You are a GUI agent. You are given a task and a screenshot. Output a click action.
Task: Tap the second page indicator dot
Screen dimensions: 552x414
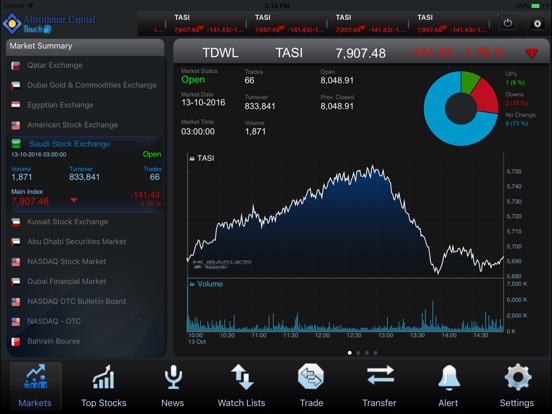point(358,352)
